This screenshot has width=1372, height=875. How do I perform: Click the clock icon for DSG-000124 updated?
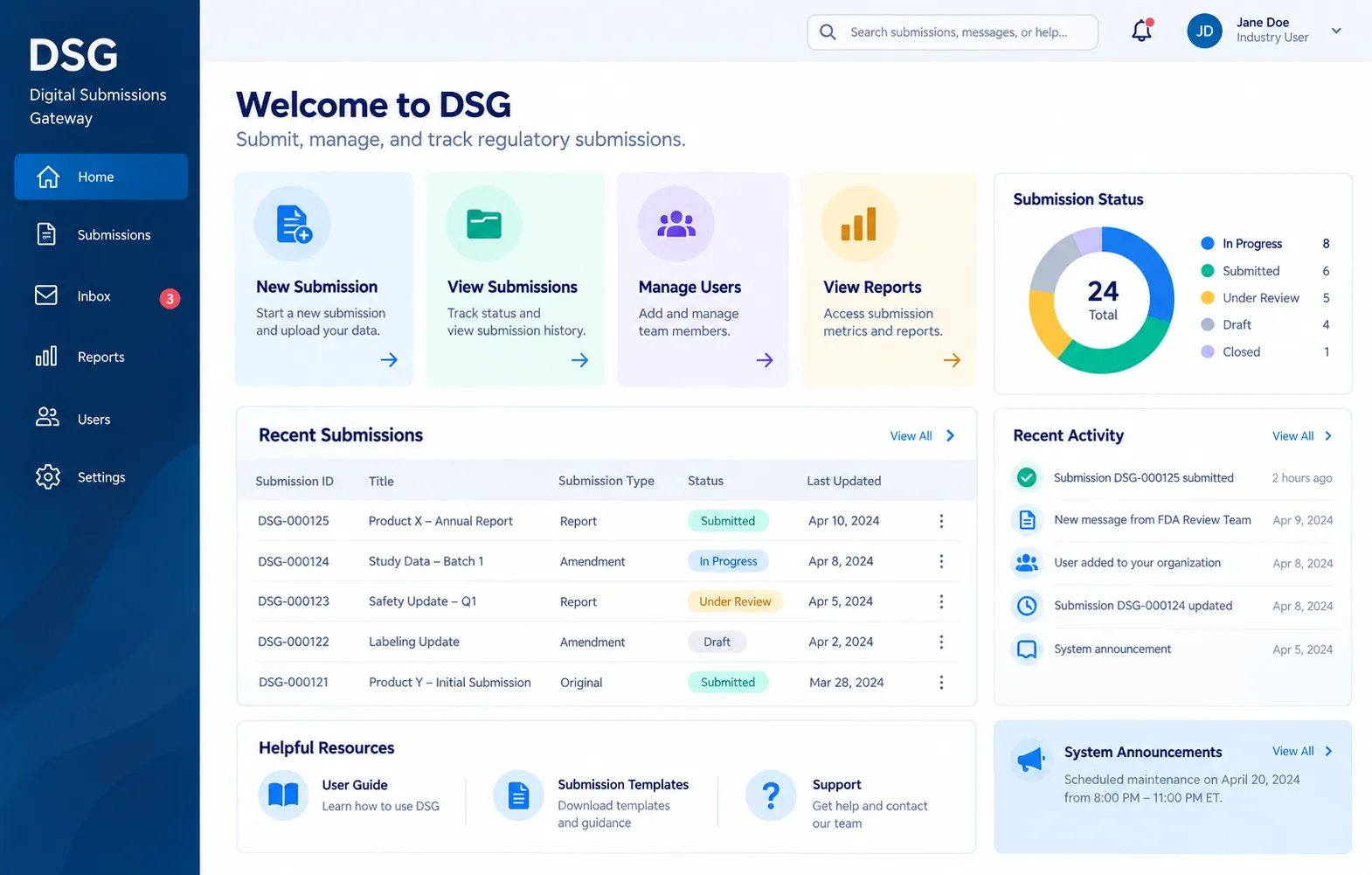point(1028,606)
